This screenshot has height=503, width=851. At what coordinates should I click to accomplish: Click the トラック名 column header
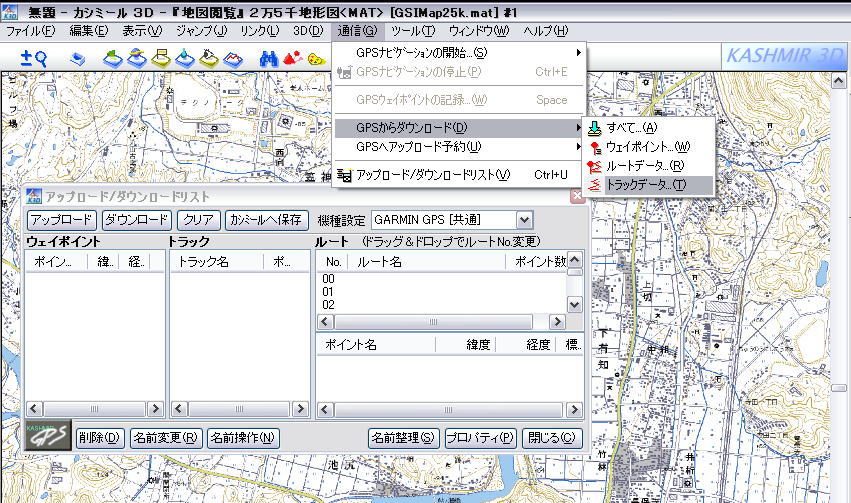217,262
